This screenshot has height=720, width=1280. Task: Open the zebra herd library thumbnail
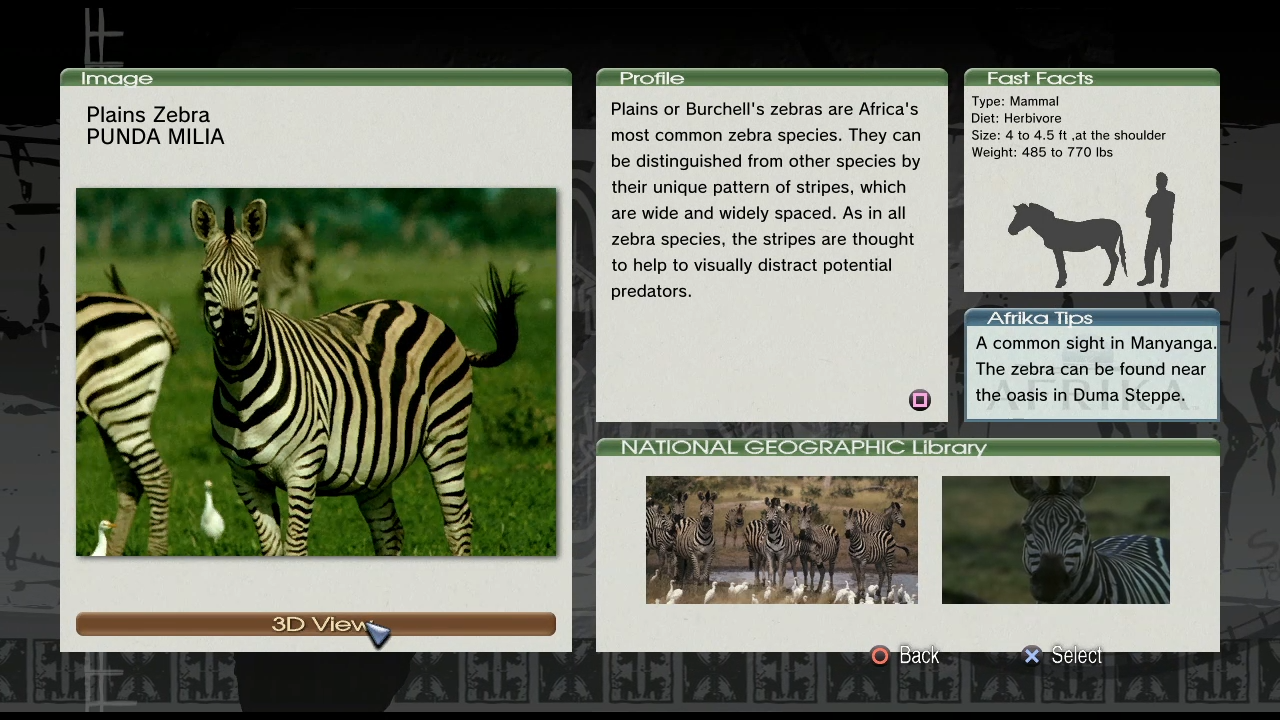coord(782,540)
